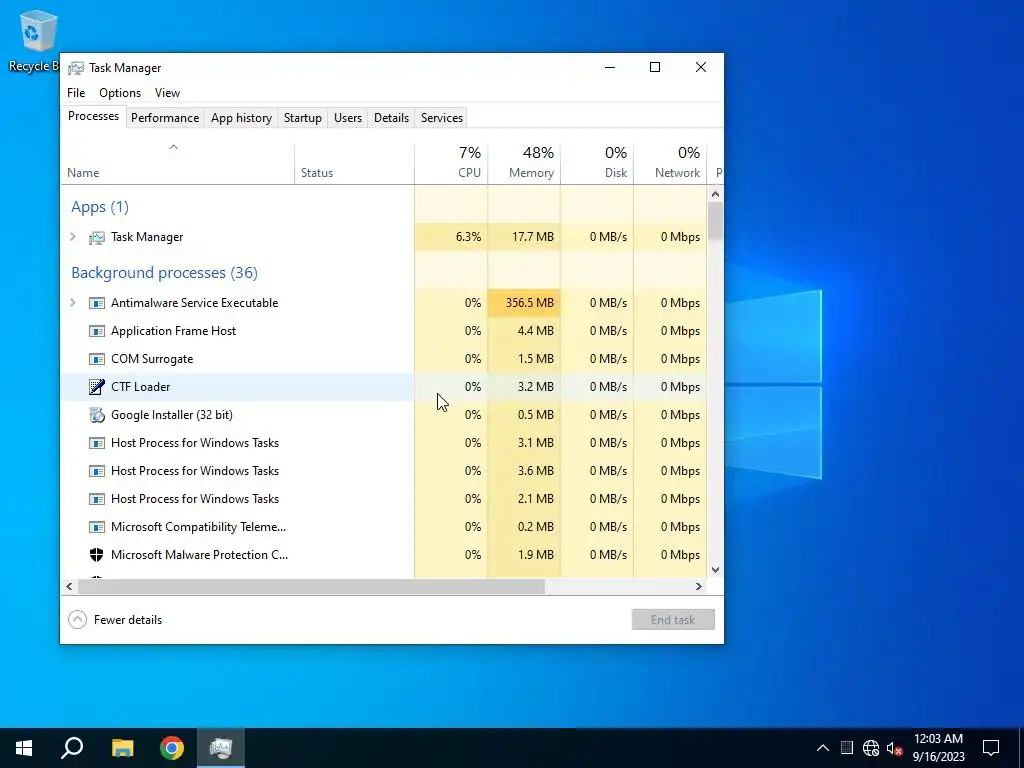This screenshot has width=1024, height=768.
Task: Click the Apps (1) group header
Action: click(100, 207)
